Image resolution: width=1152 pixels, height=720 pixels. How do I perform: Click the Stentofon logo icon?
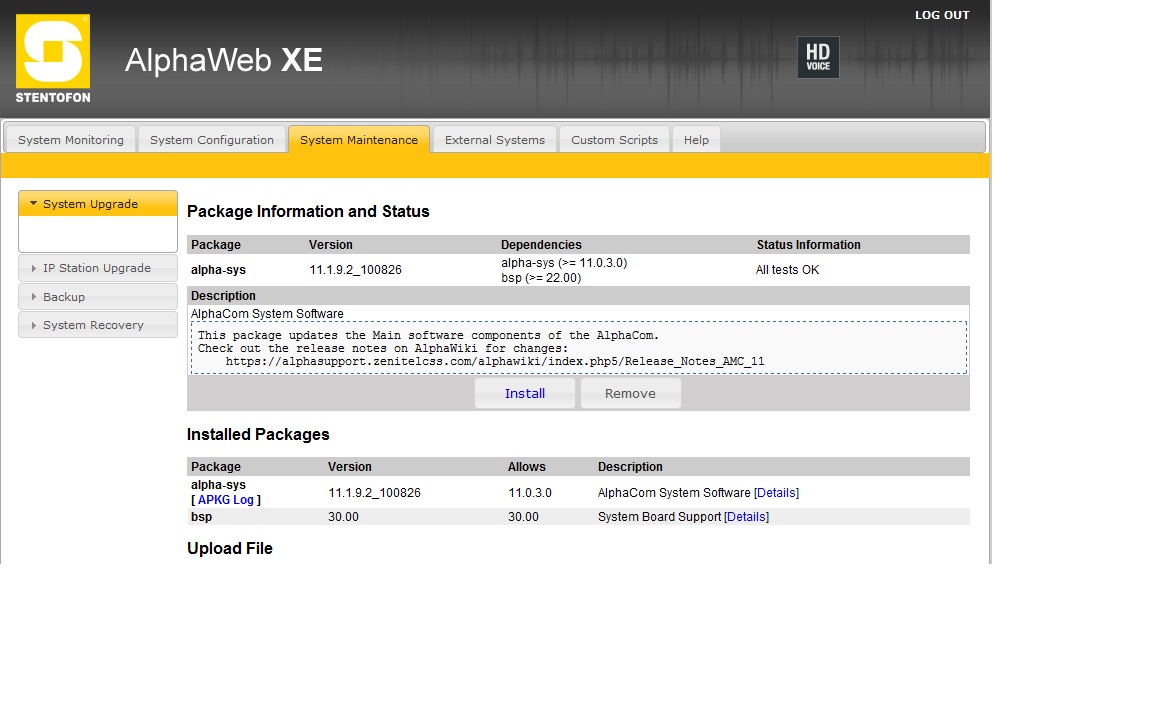click(x=53, y=58)
